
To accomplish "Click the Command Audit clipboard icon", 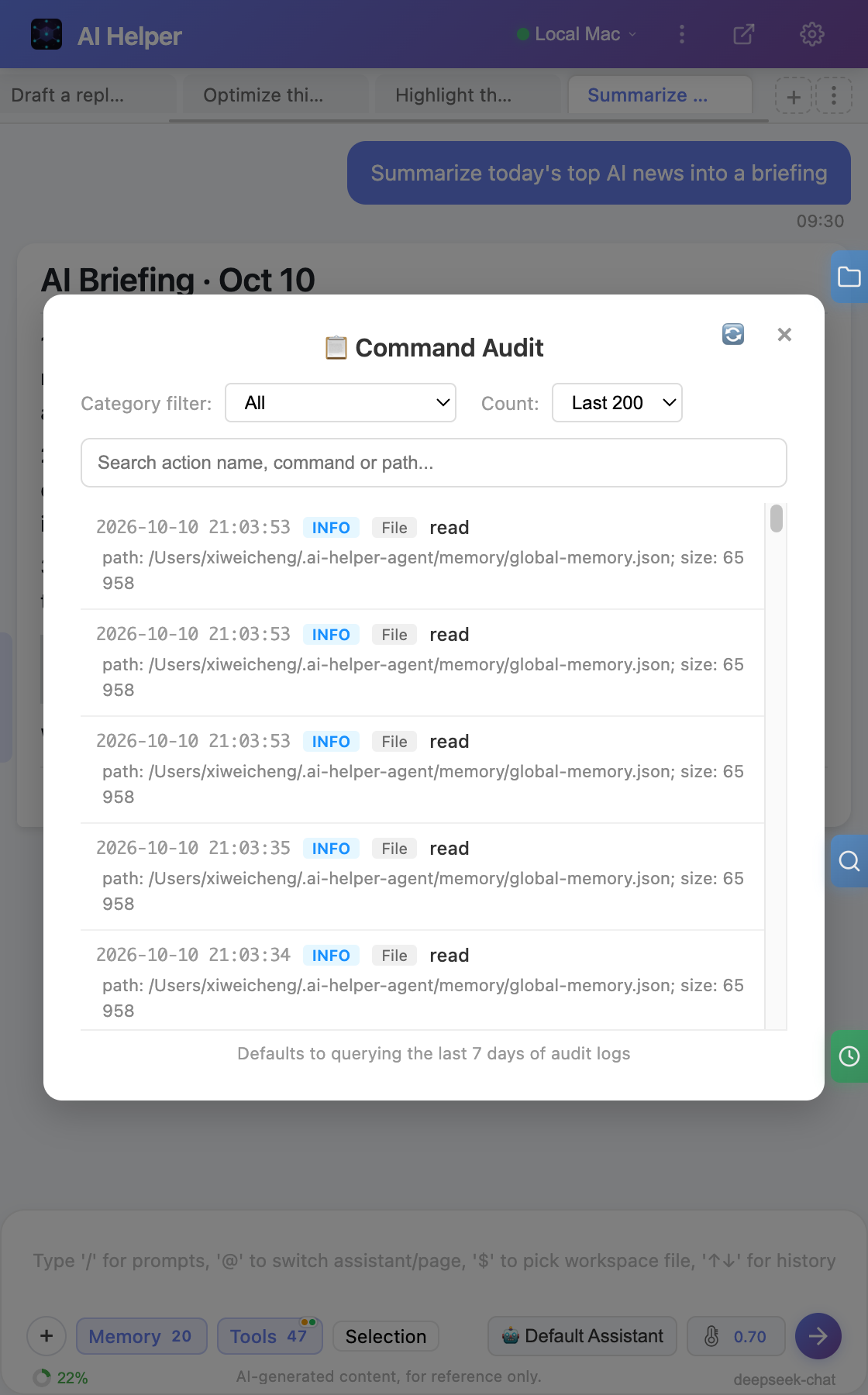I will [x=336, y=347].
